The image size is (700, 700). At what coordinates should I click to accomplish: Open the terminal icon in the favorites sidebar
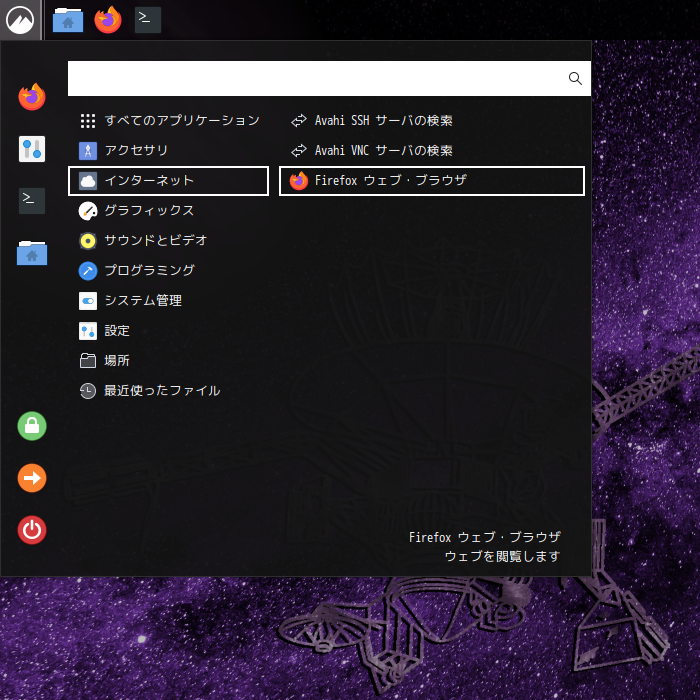coord(32,201)
